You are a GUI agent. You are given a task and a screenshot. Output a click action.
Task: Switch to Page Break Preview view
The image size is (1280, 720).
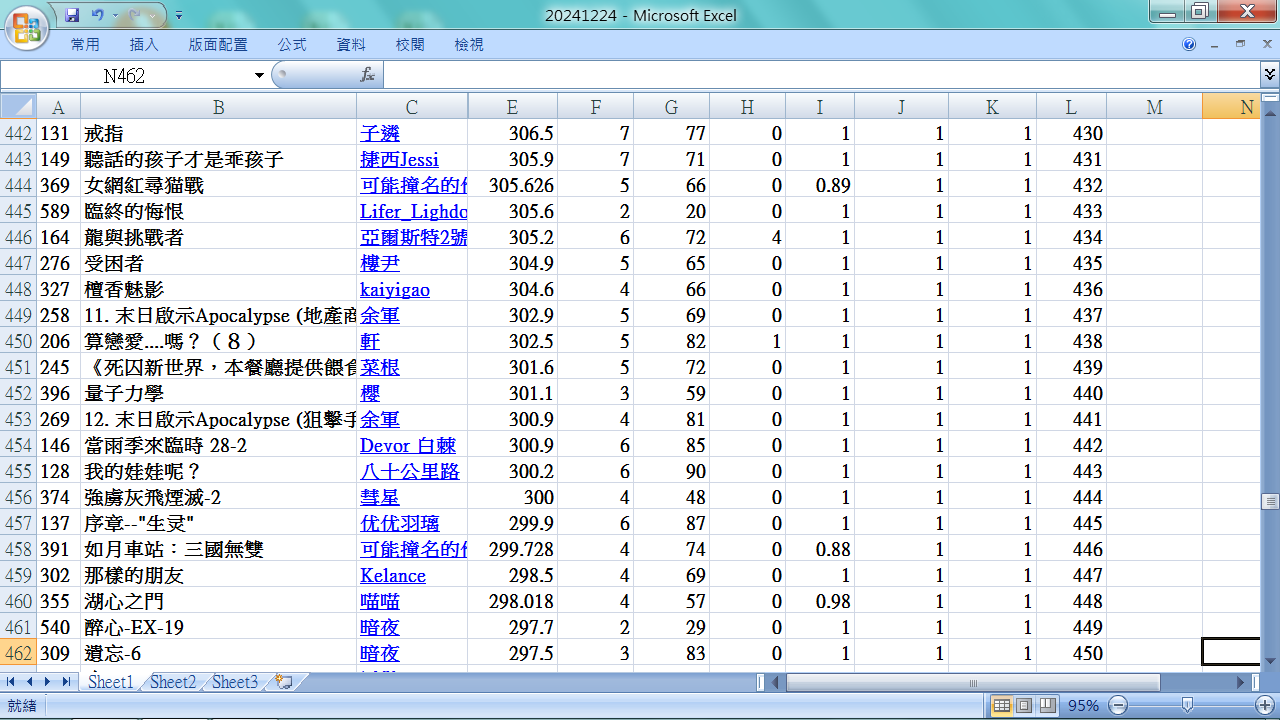coord(1046,706)
